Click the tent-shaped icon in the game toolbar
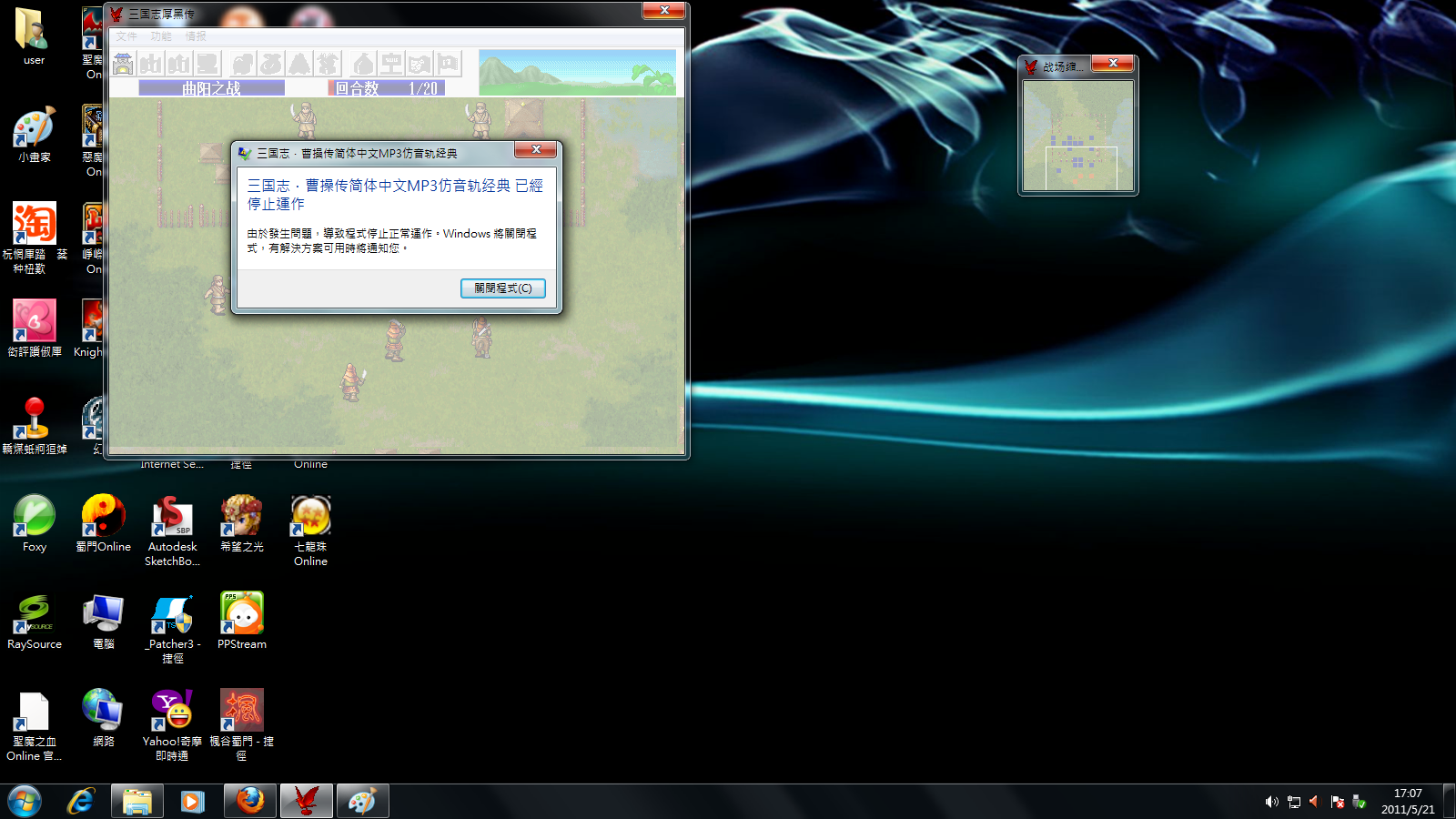 (299, 64)
